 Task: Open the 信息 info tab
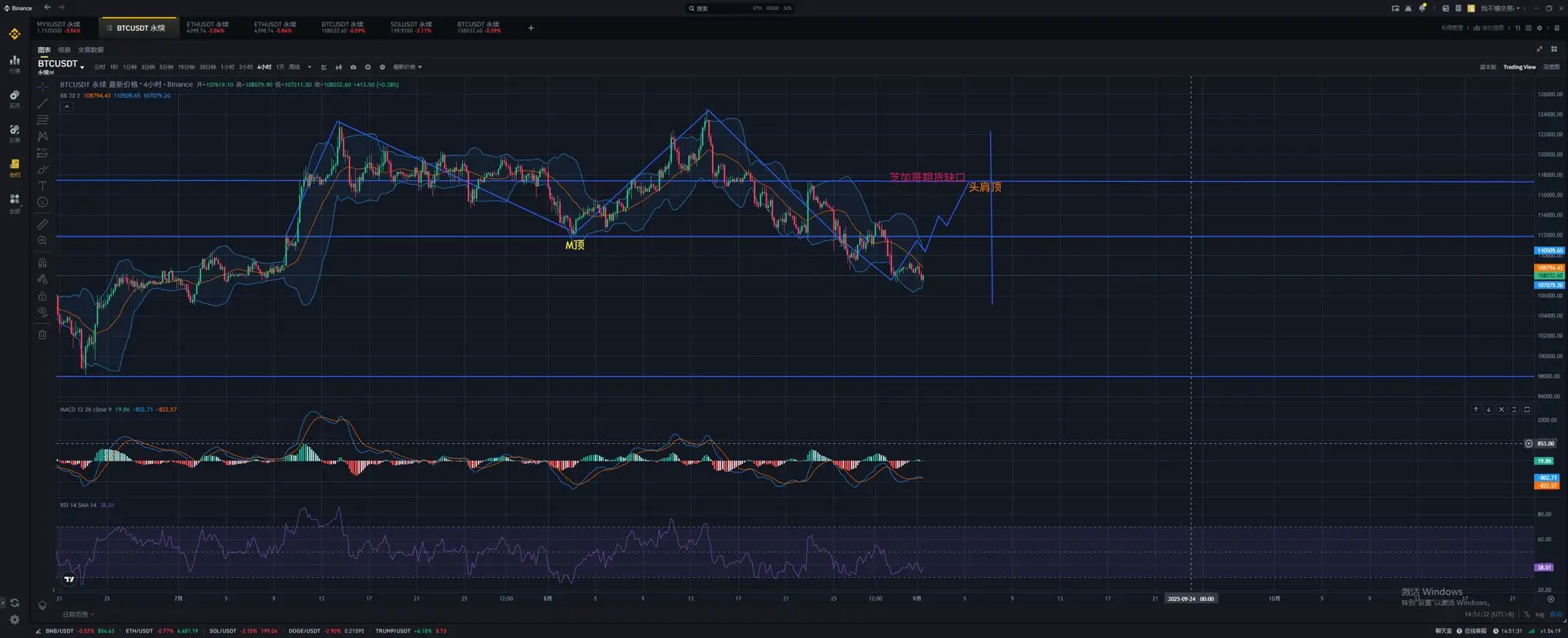(64, 50)
